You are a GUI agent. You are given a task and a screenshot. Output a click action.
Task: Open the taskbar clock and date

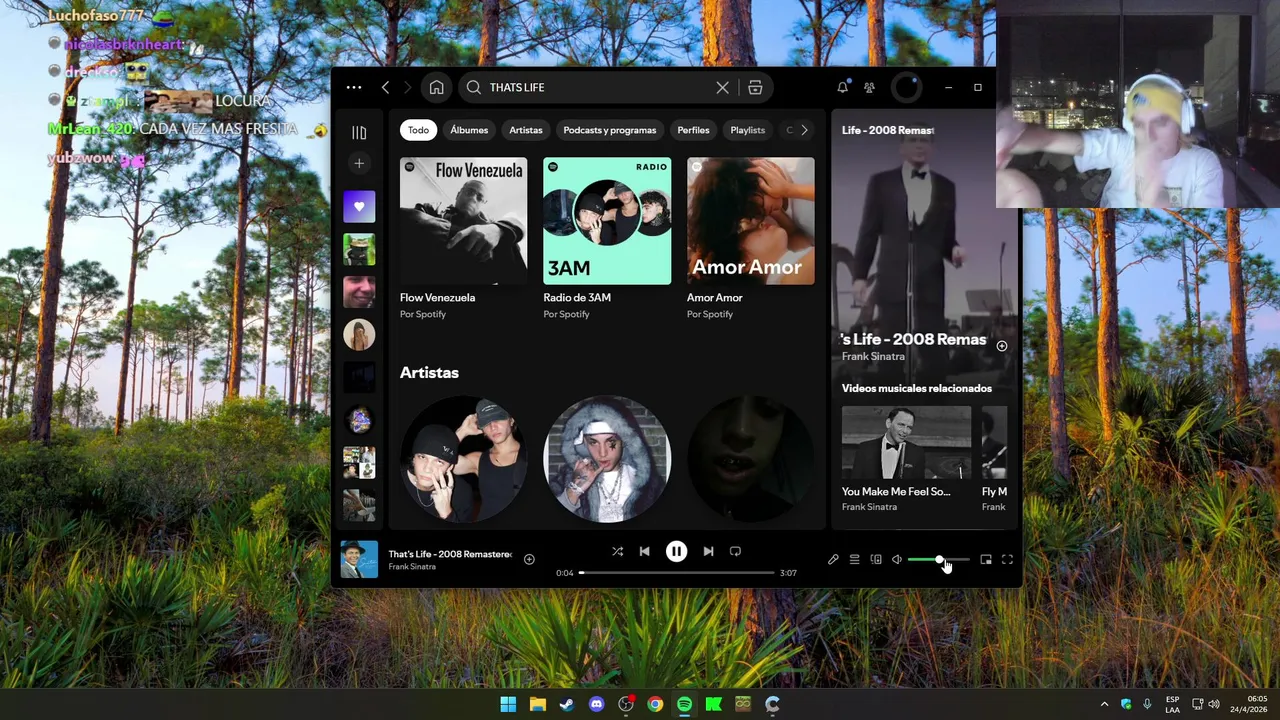[x=1251, y=704]
